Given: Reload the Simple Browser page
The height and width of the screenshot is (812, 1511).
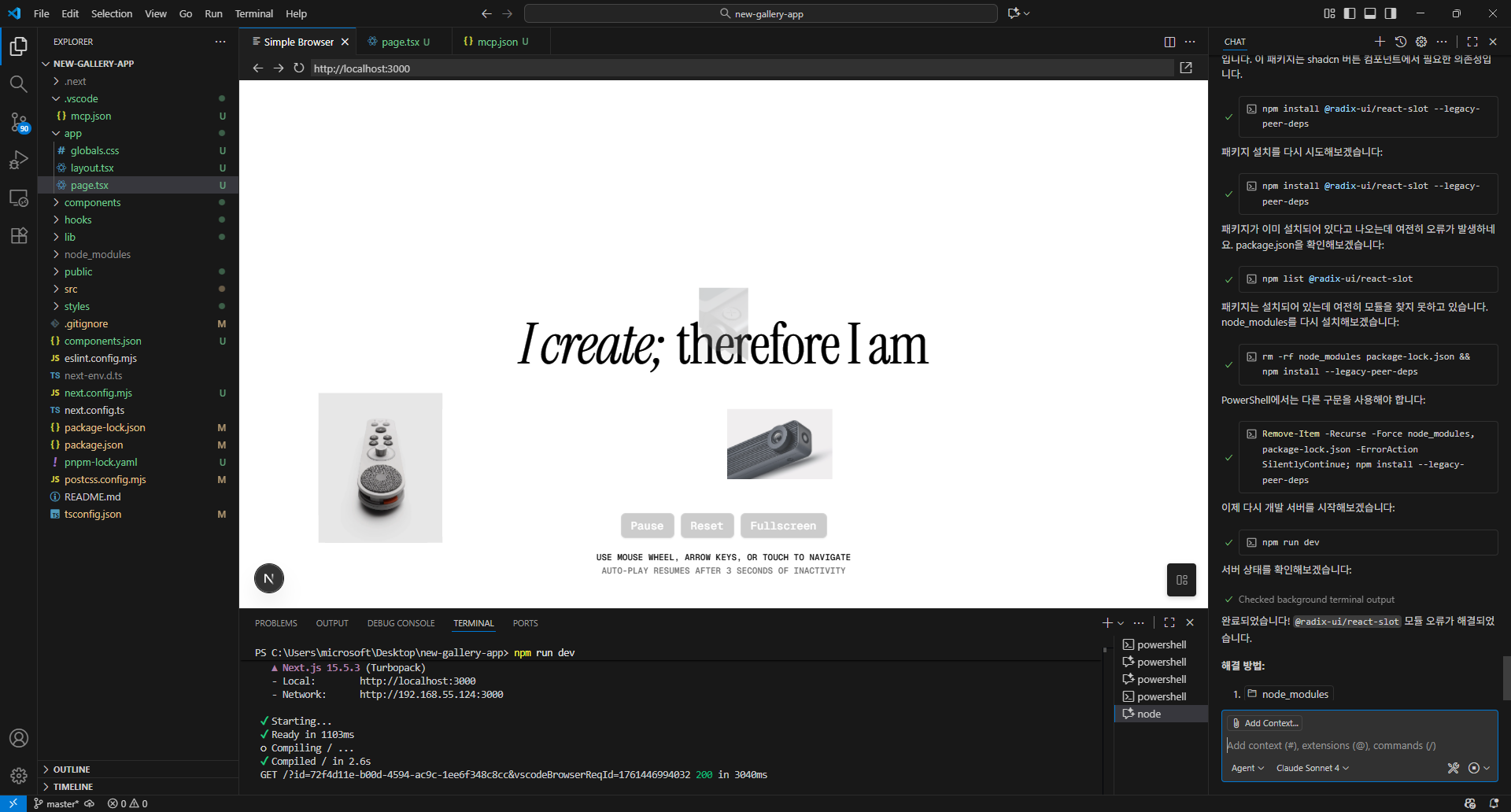Looking at the screenshot, I should (299, 68).
